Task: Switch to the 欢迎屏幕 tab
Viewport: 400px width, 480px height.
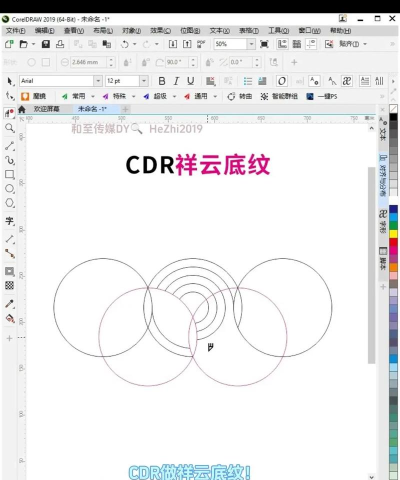Action: 46,109
